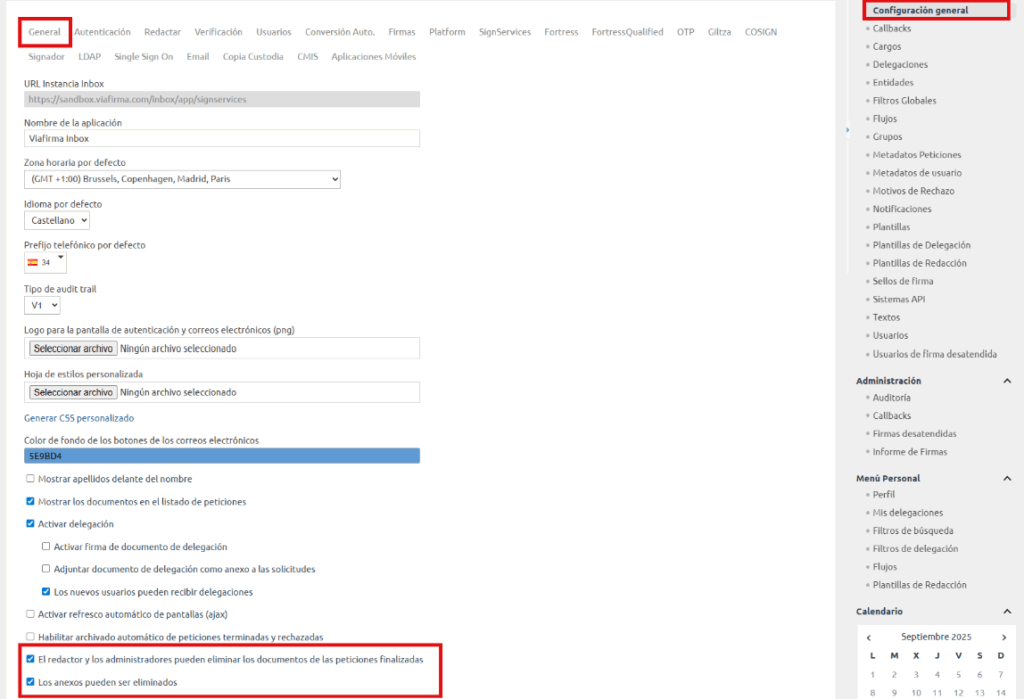Uncheck Los anexos pueden ser eliminados
The width and height of the screenshot is (1024, 699).
[30, 682]
